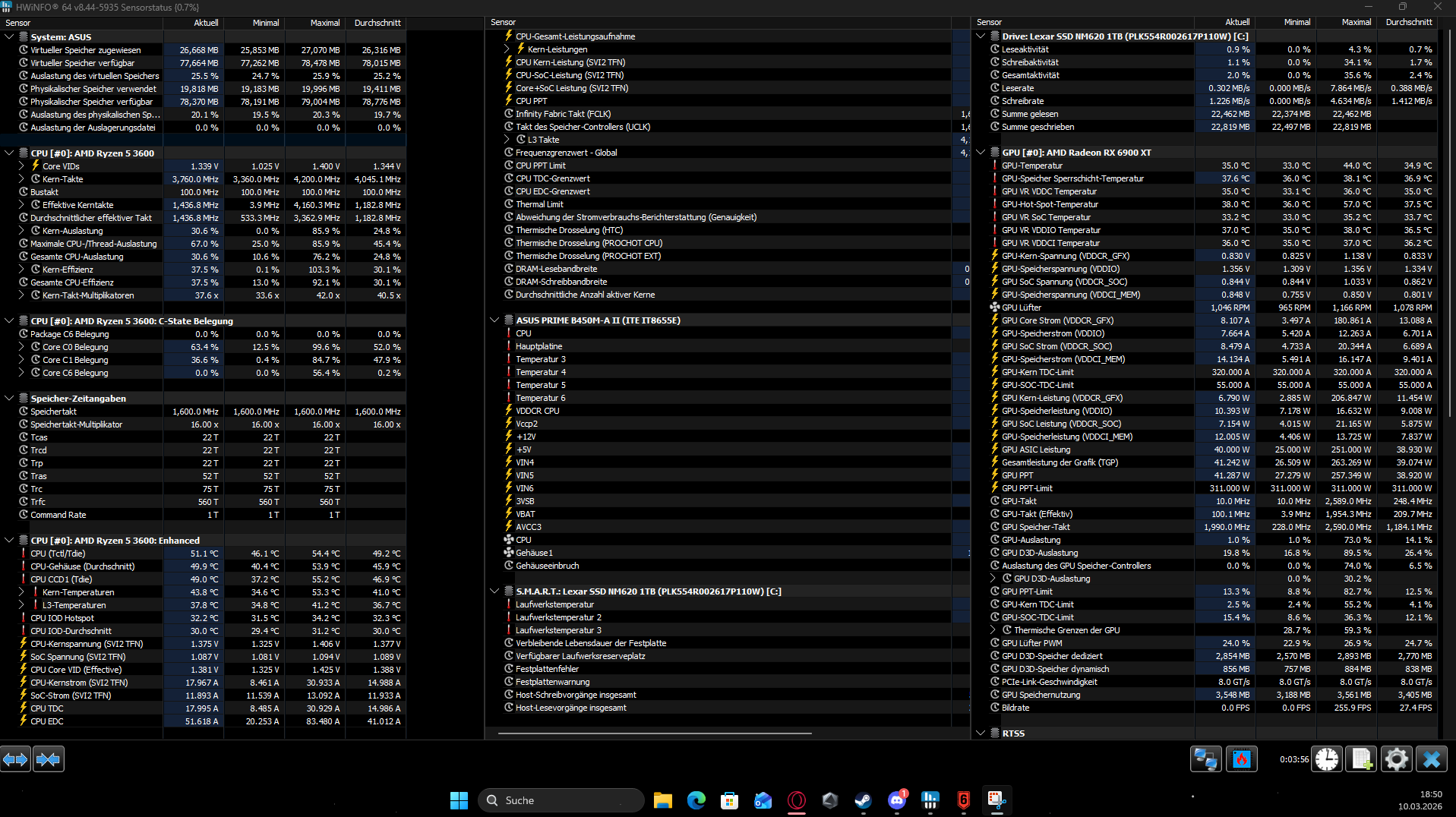Screen dimensions: 1456x817
Task: Click the thermometer icon beside GPU-Temperatur
Action: (994, 166)
